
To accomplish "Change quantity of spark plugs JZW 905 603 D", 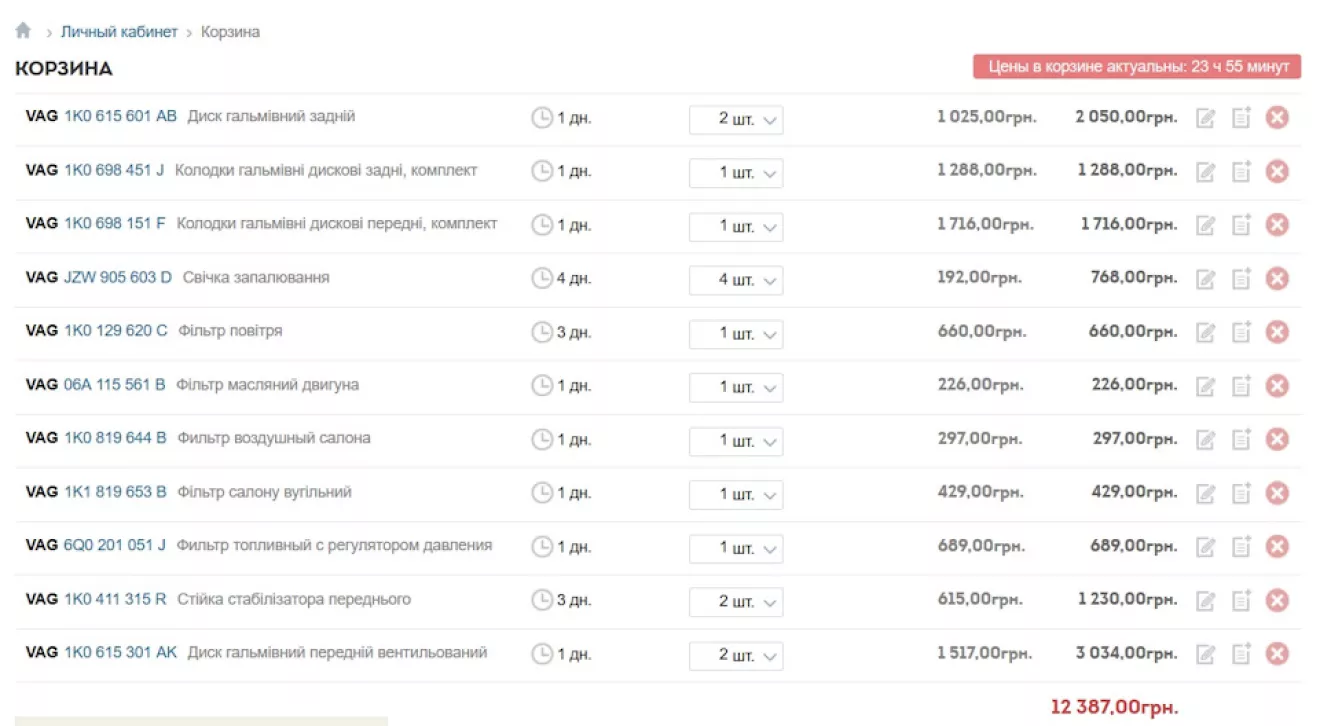I will click(736, 280).
